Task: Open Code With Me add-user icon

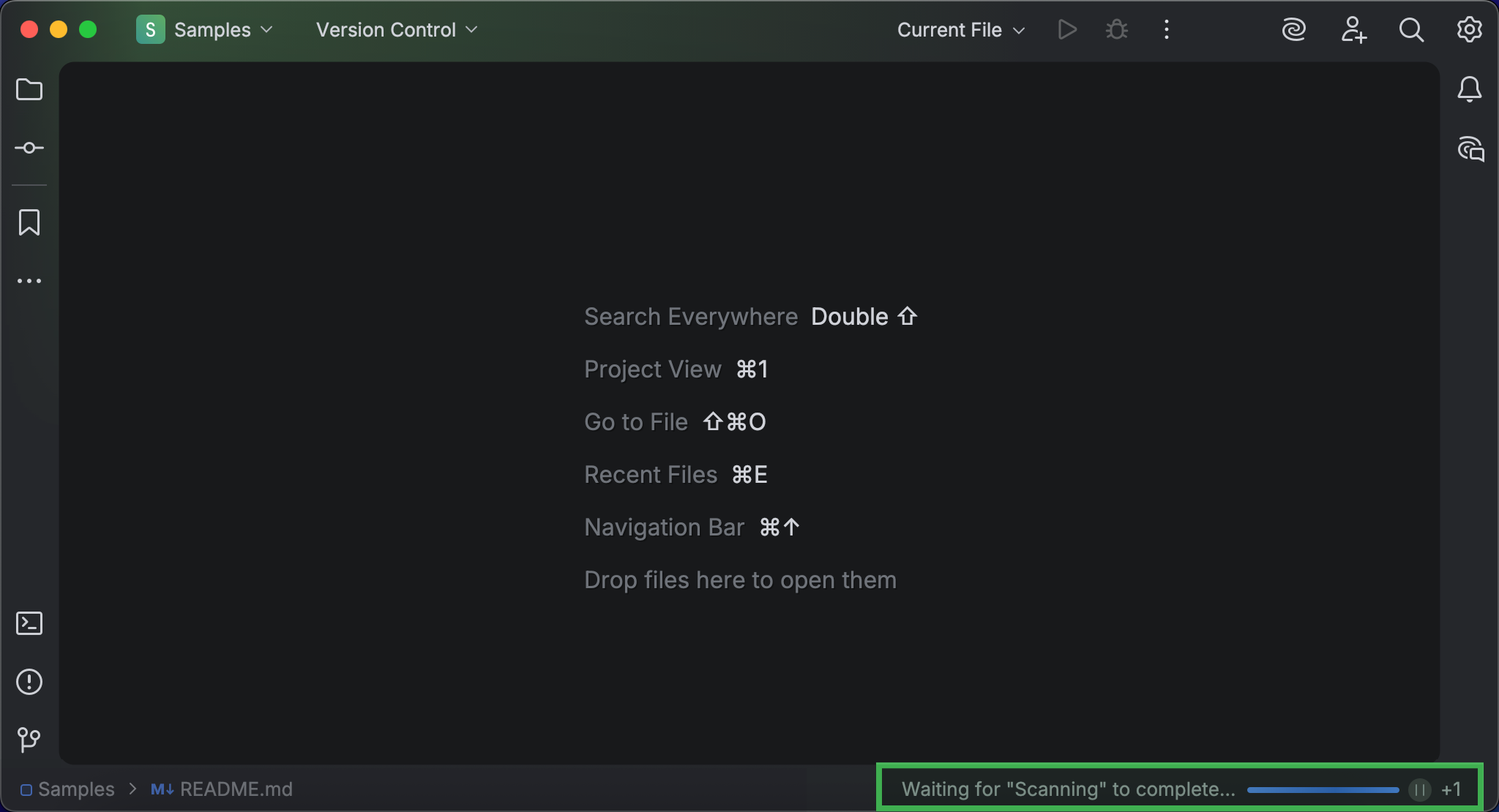Action: tap(1353, 30)
